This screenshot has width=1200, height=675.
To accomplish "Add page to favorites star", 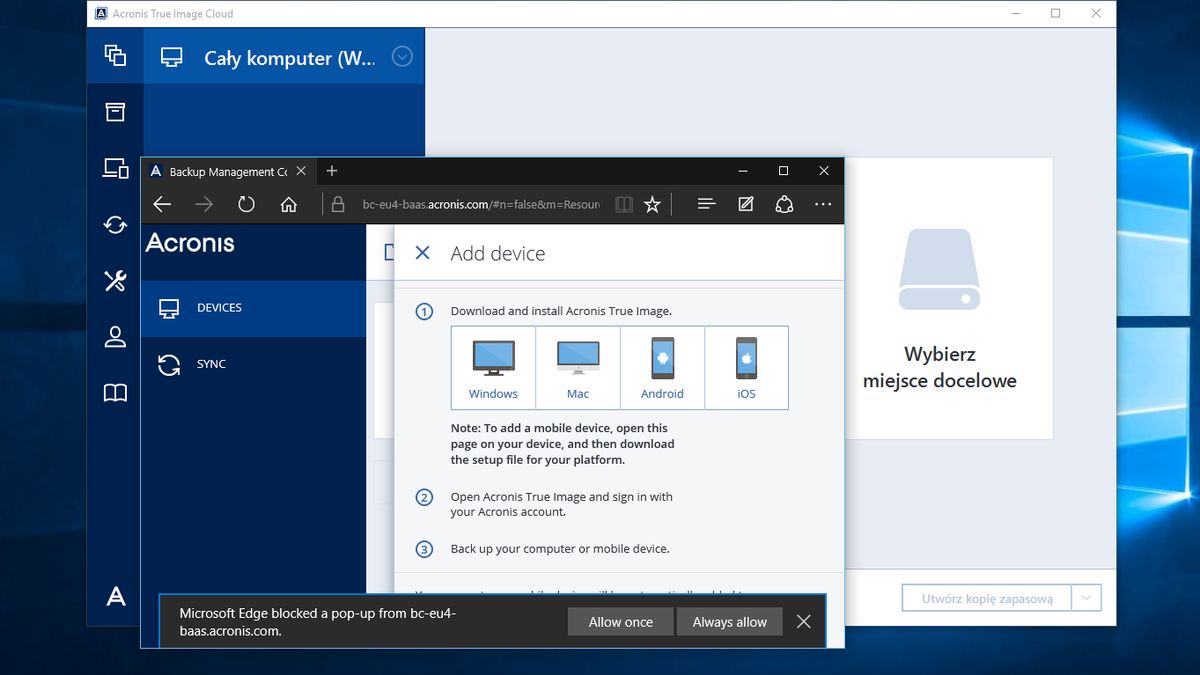I will click(x=652, y=204).
